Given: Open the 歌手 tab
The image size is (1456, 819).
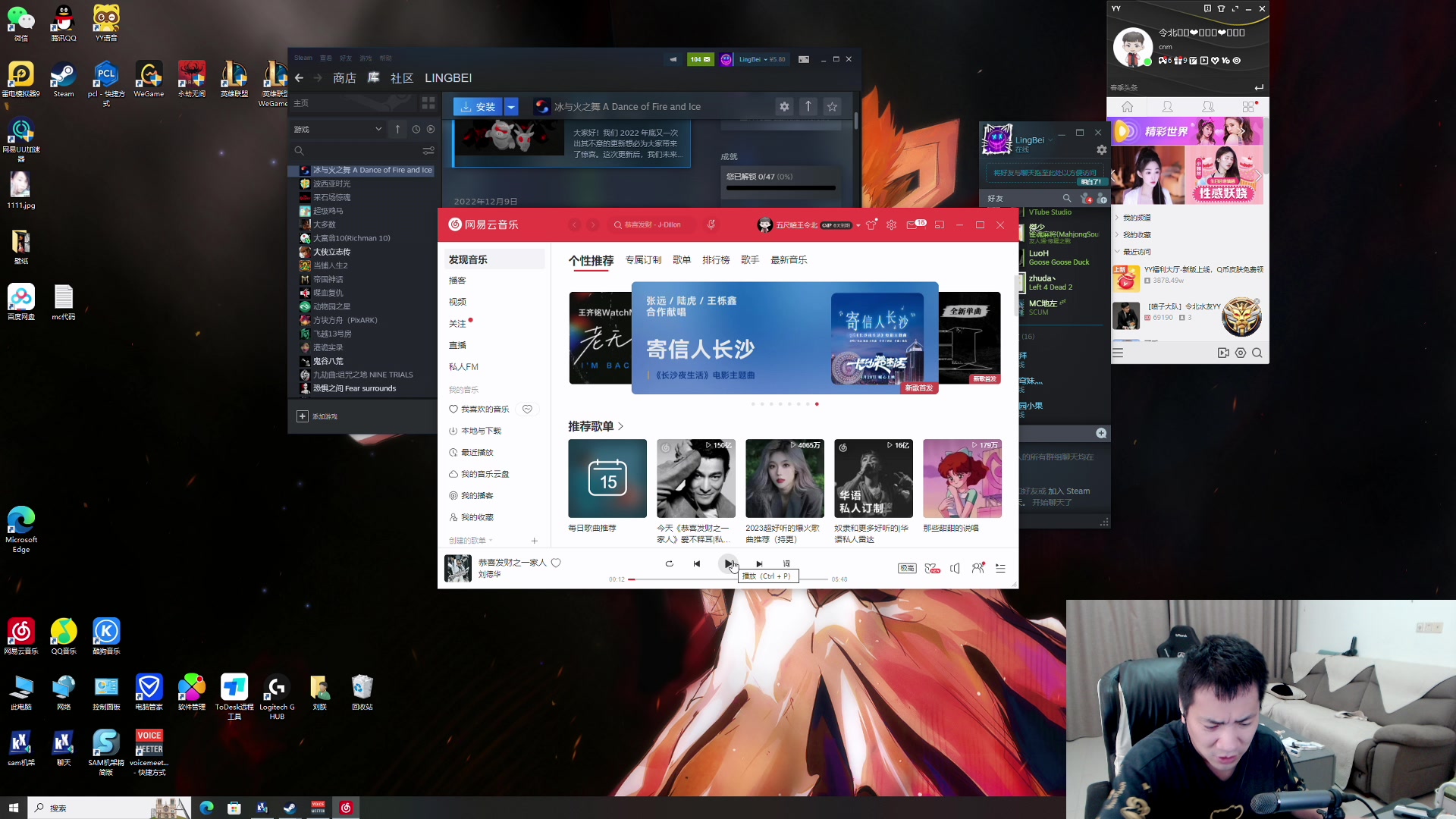Looking at the screenshot, I should click(750, 260).
